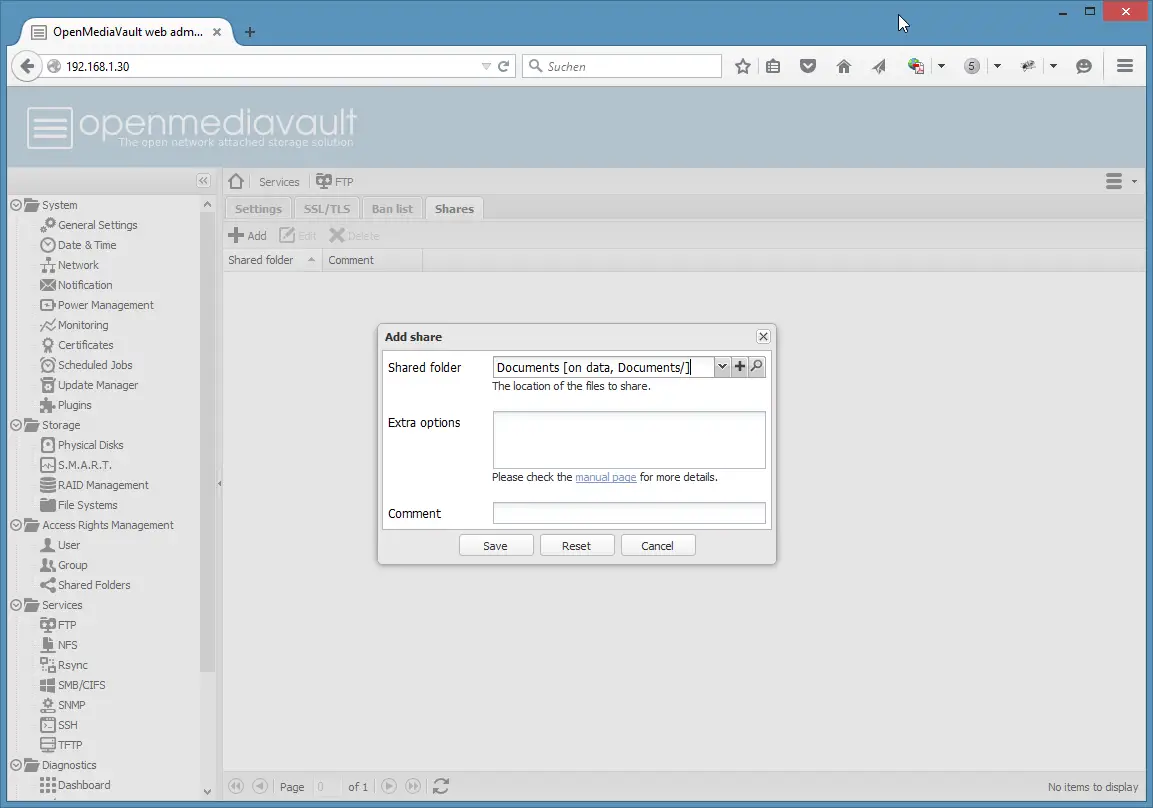Open RAID Management page
Screen dimensions: 1153x808
point(103,485)
